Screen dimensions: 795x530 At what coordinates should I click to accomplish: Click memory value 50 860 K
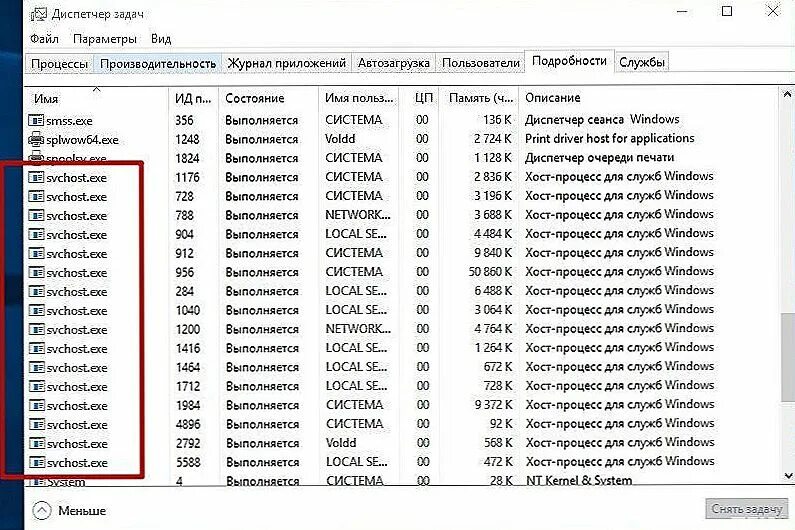[490, 272]
